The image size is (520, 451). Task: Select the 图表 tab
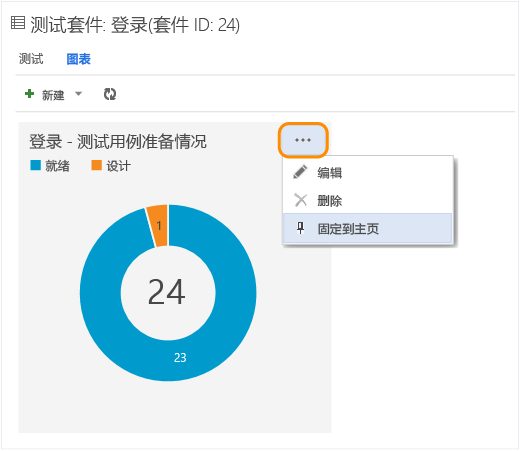tap(79, 59)
